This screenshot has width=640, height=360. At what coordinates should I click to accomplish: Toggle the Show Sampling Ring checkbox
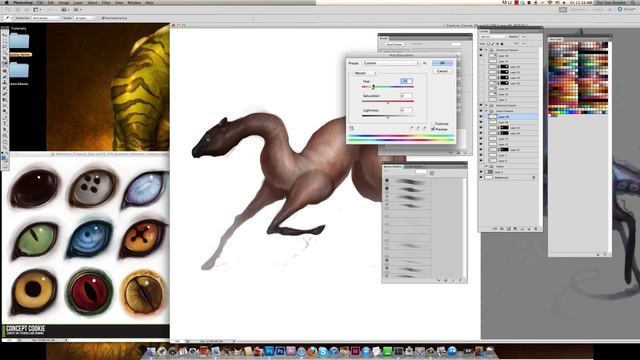[x=102, y=18]
